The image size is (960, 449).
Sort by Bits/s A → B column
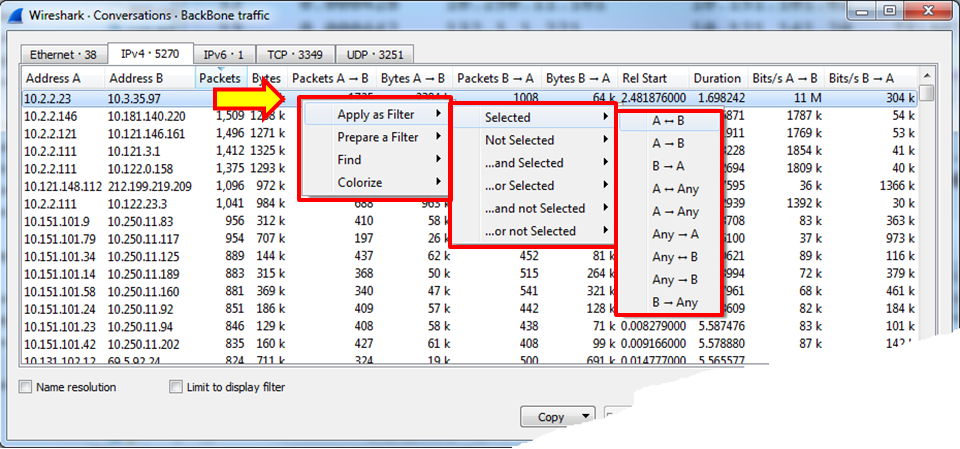[x=786, y=78]
